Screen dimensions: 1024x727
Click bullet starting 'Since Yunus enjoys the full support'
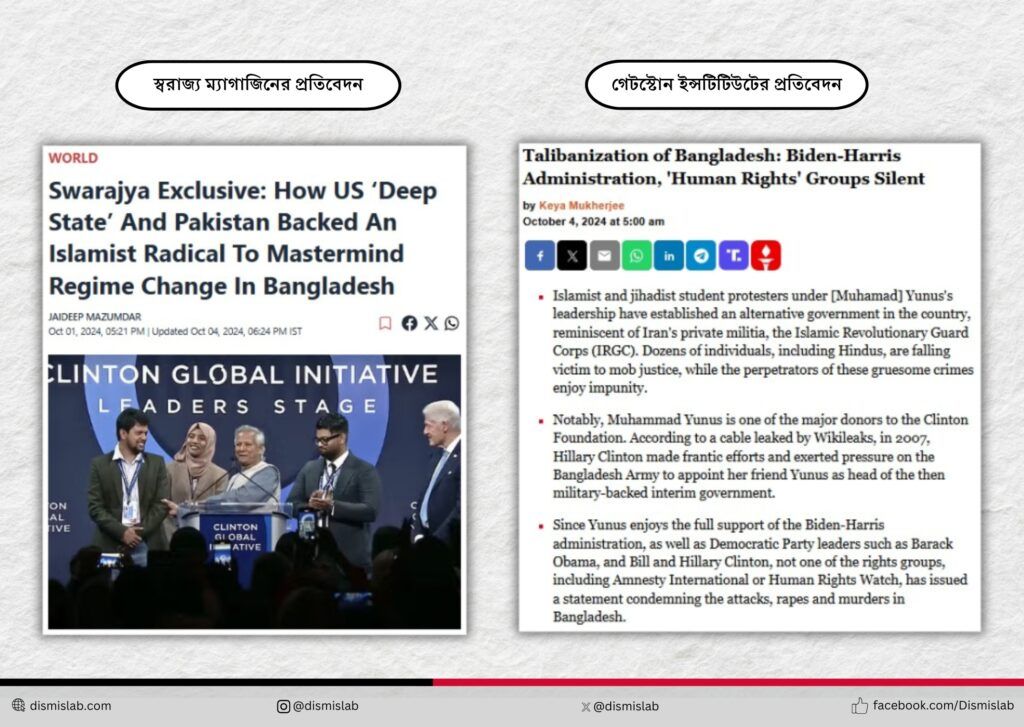[x=760, y=570]
